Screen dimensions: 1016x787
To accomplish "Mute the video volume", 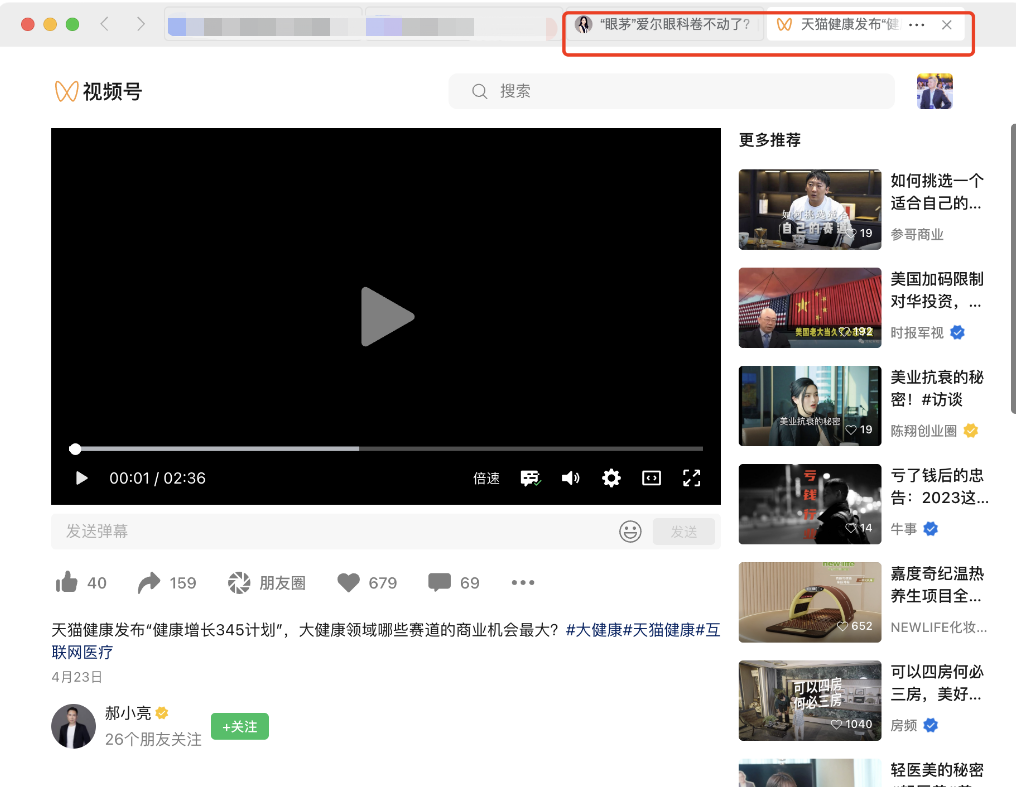I will point(570,478).
